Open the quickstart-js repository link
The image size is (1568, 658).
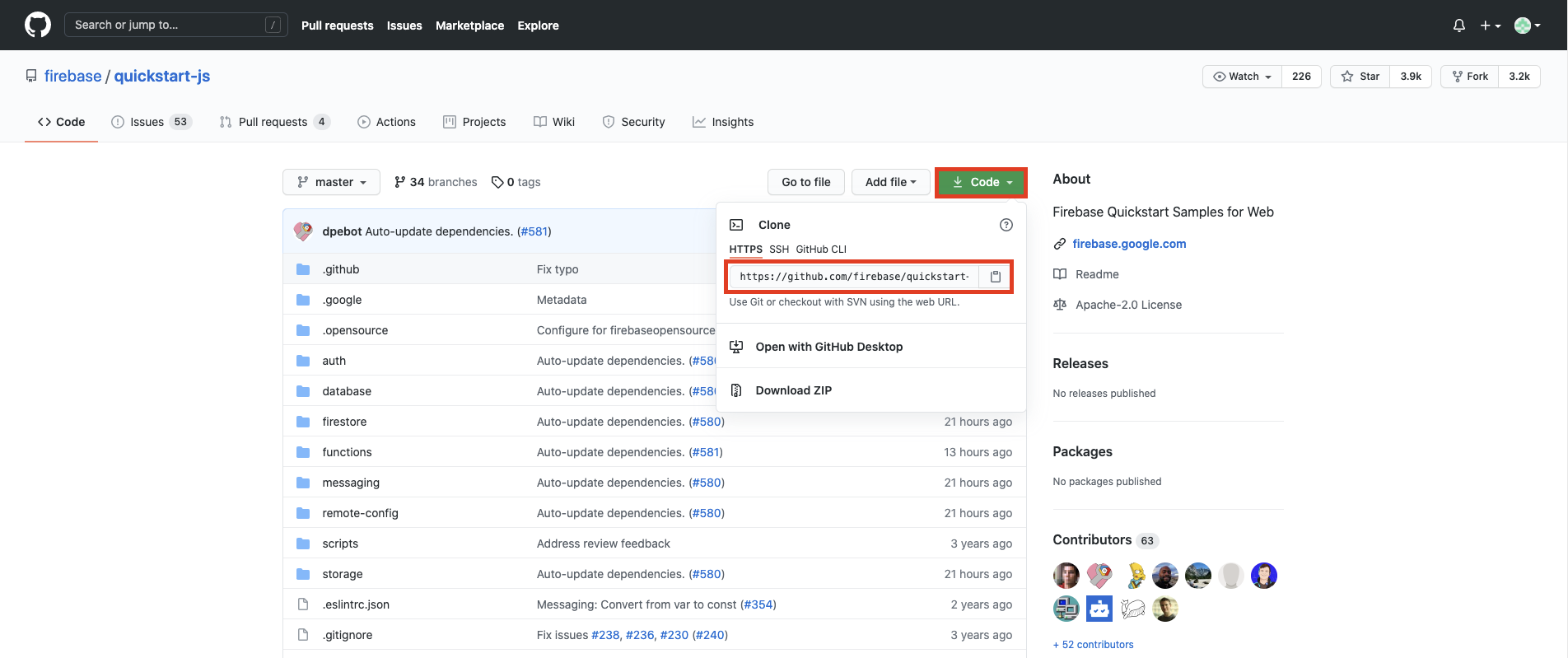click(162, 76)
